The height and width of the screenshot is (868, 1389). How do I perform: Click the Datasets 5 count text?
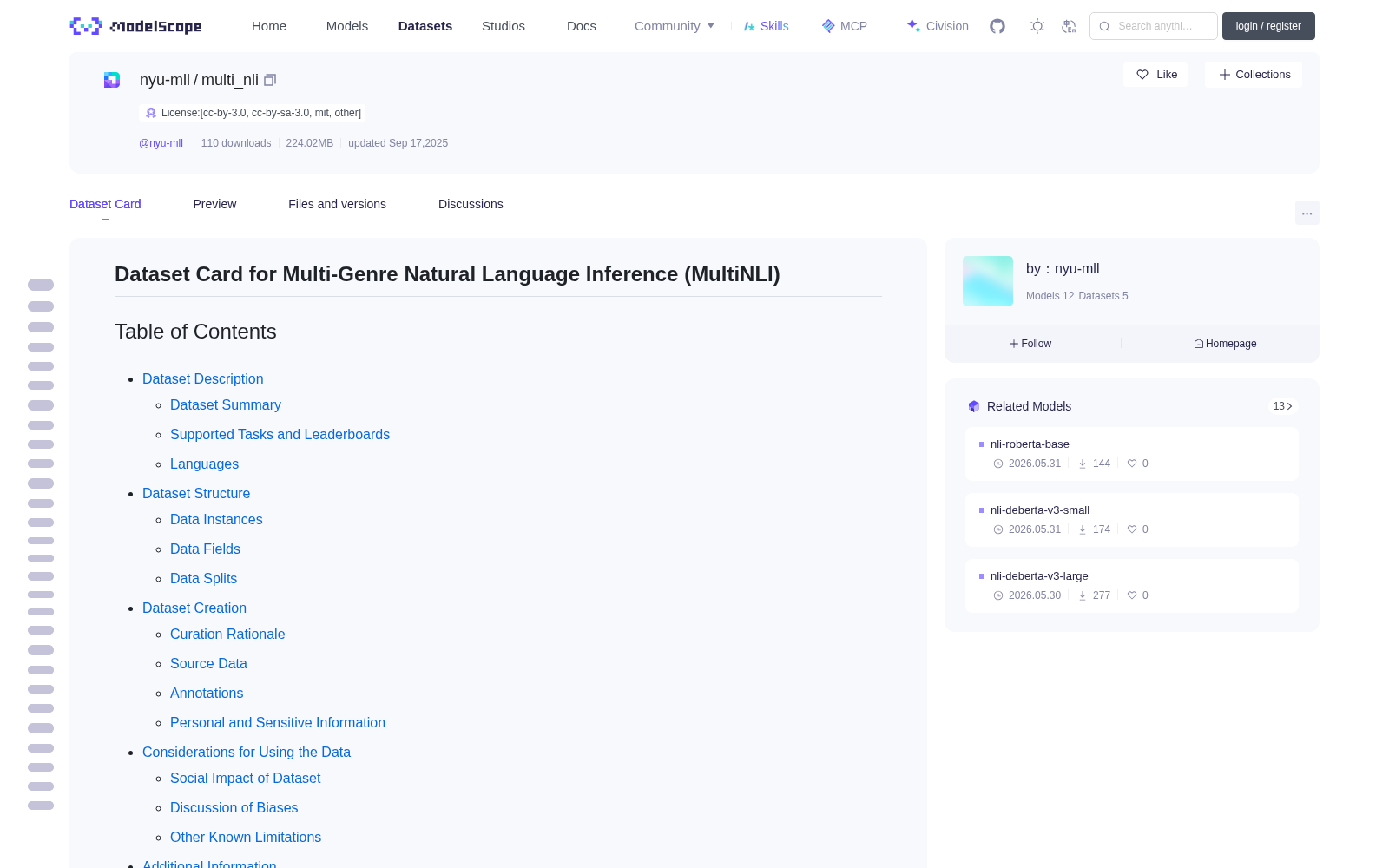1103,296
